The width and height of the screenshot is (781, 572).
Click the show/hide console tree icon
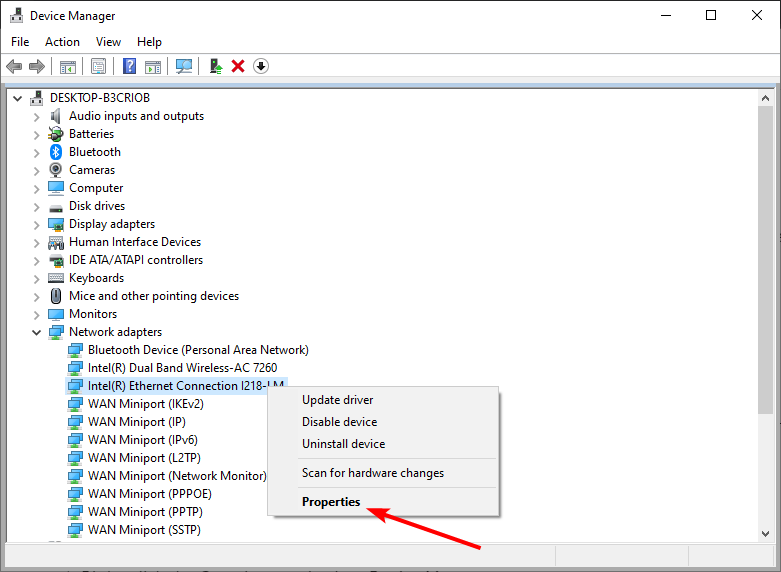(68, 66)
